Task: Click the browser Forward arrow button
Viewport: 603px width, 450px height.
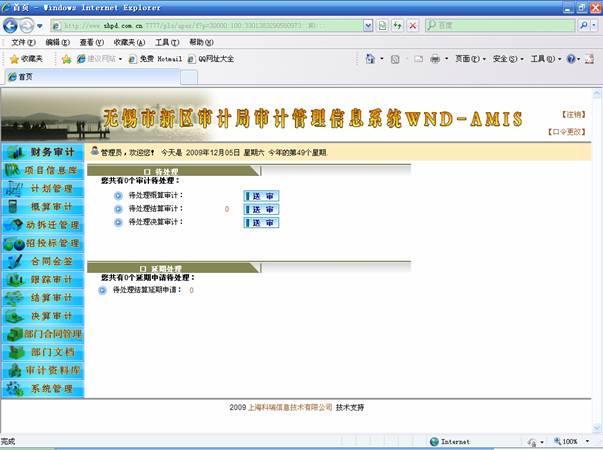Action: (27, 26)
